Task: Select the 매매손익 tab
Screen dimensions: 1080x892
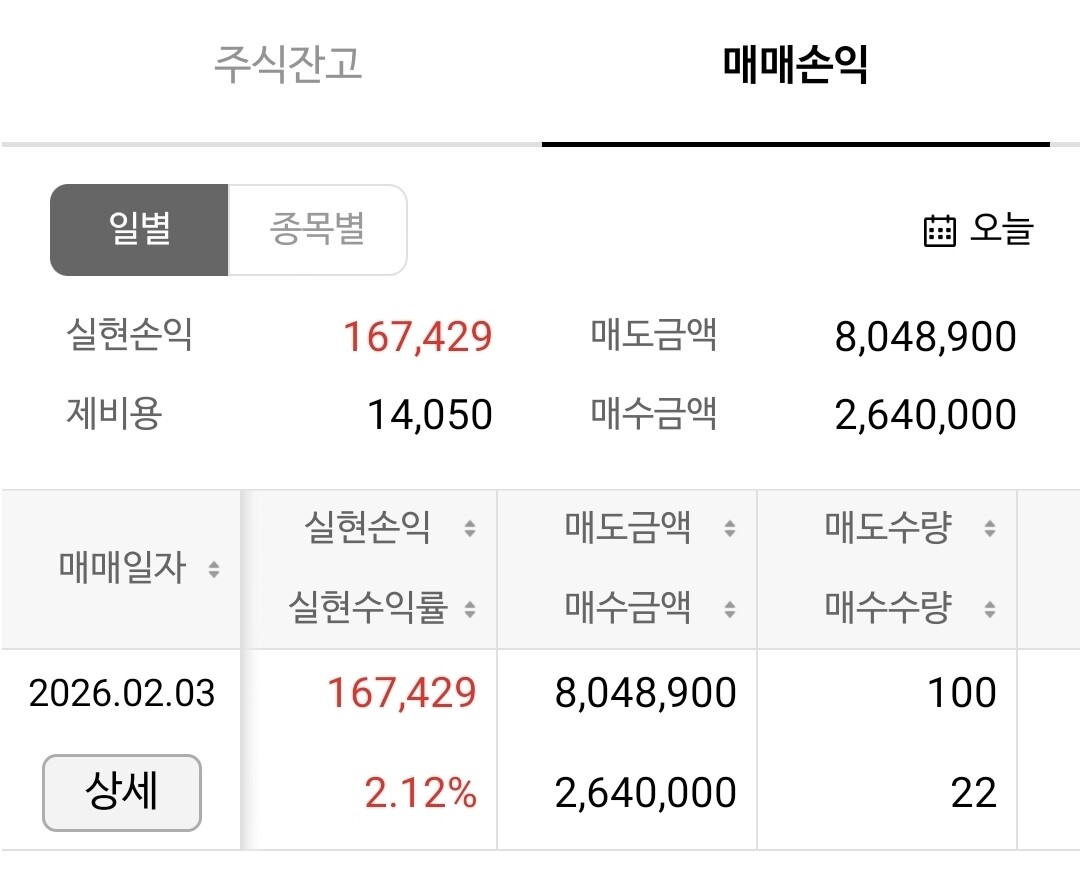Action: 796,64
